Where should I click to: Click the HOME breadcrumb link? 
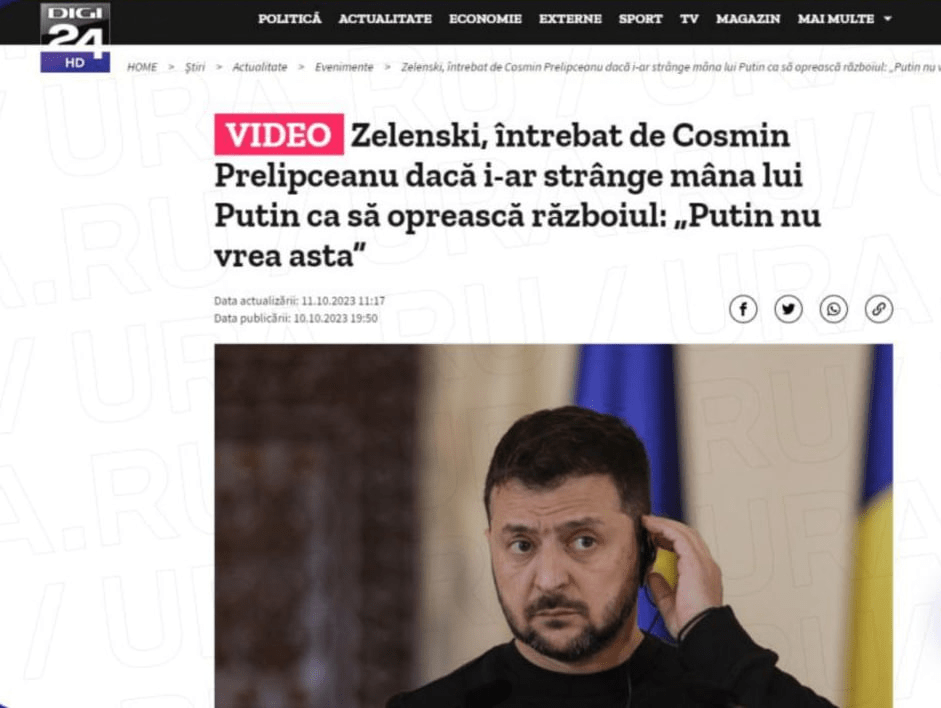142,67
